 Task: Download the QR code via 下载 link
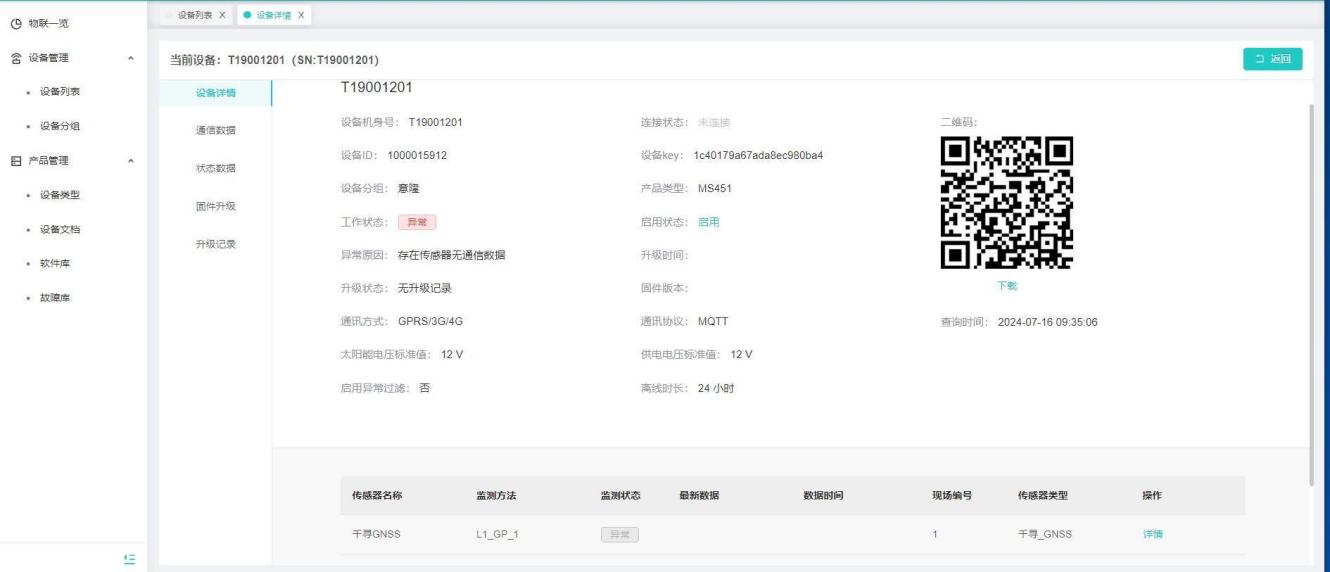(1007, 286)
